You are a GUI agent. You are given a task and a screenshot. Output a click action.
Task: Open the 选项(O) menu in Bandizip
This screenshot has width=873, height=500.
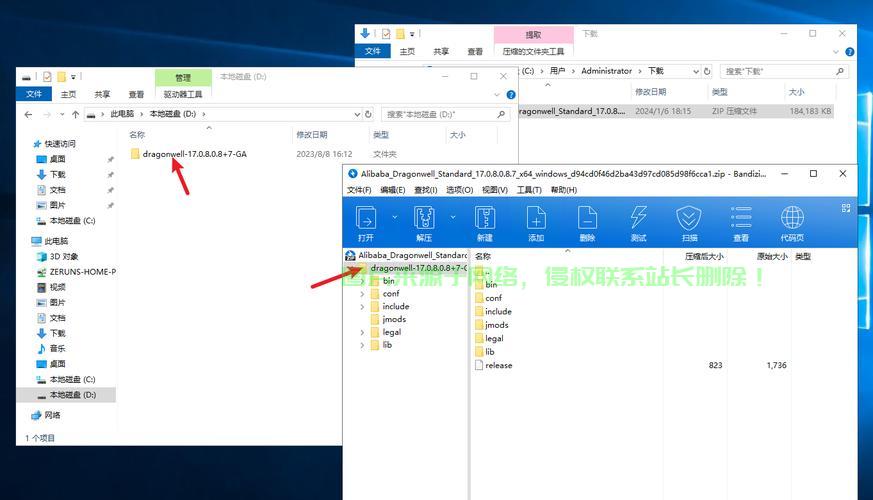(x=459, y=190)
